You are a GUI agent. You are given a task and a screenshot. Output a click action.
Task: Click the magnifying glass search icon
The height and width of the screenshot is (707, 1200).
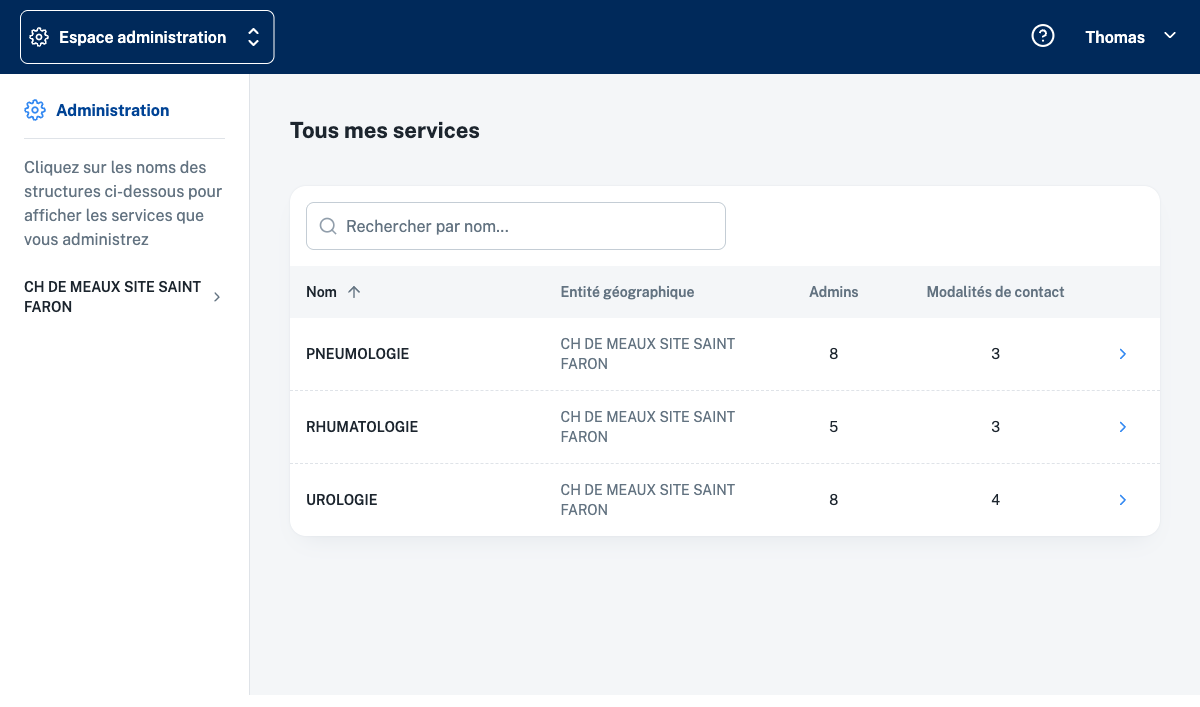pyautogui.click(x=327, y=226)
